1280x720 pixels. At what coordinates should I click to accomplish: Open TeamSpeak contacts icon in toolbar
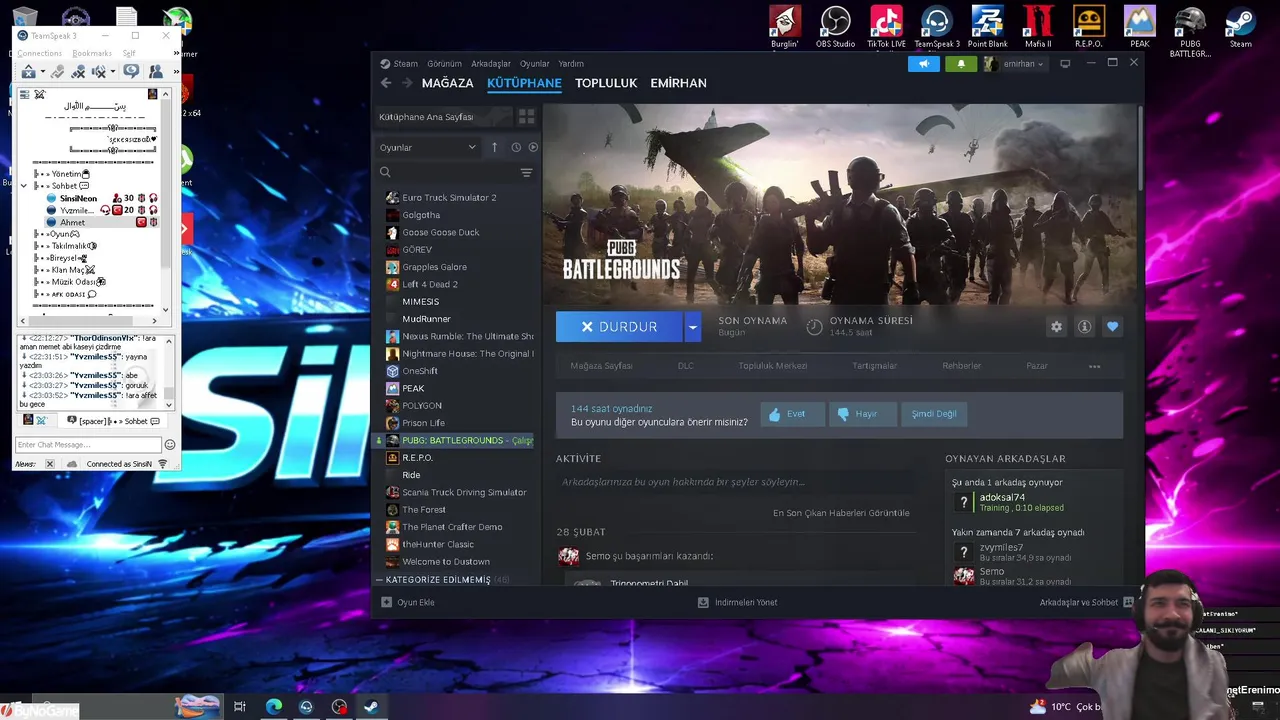pos(156,72)
